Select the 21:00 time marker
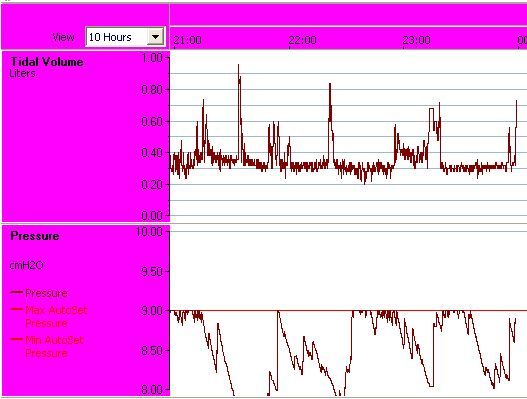The image size is (527, 399). (x=188, y=40)
